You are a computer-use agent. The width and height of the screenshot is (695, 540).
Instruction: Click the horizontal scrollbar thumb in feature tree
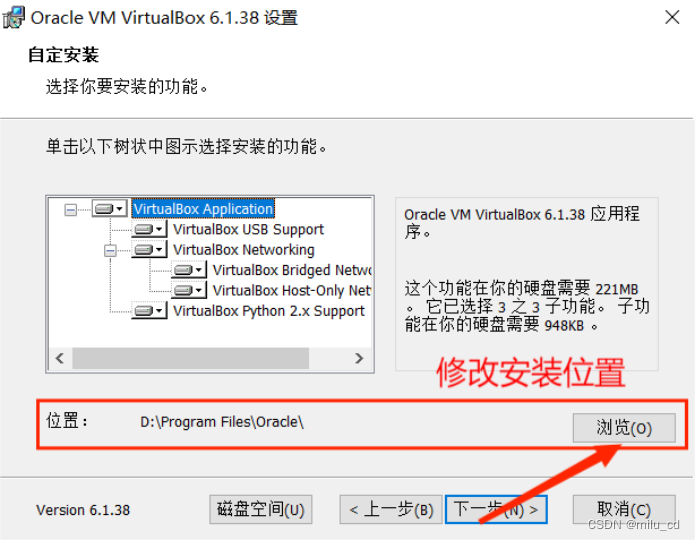[x=191, y=358]
